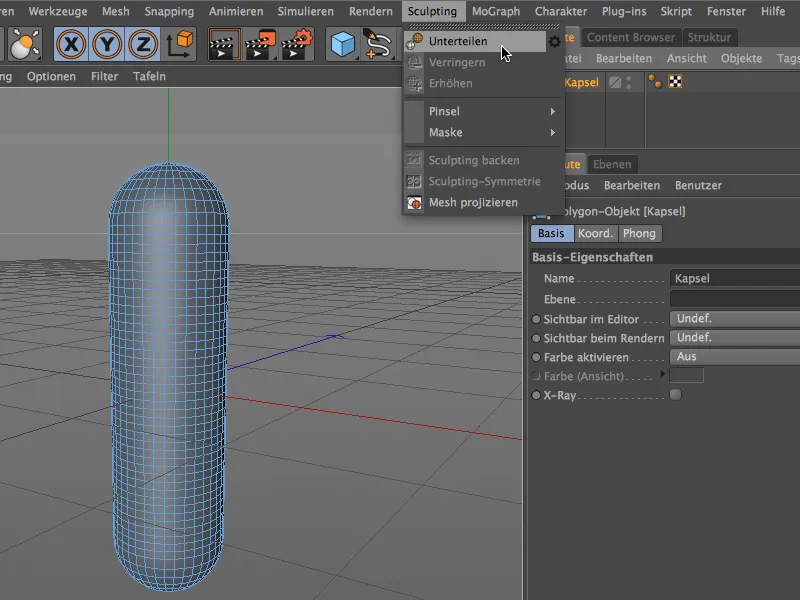
Task: Click the Name field containing Kapsel
Action: click(735, 278)
